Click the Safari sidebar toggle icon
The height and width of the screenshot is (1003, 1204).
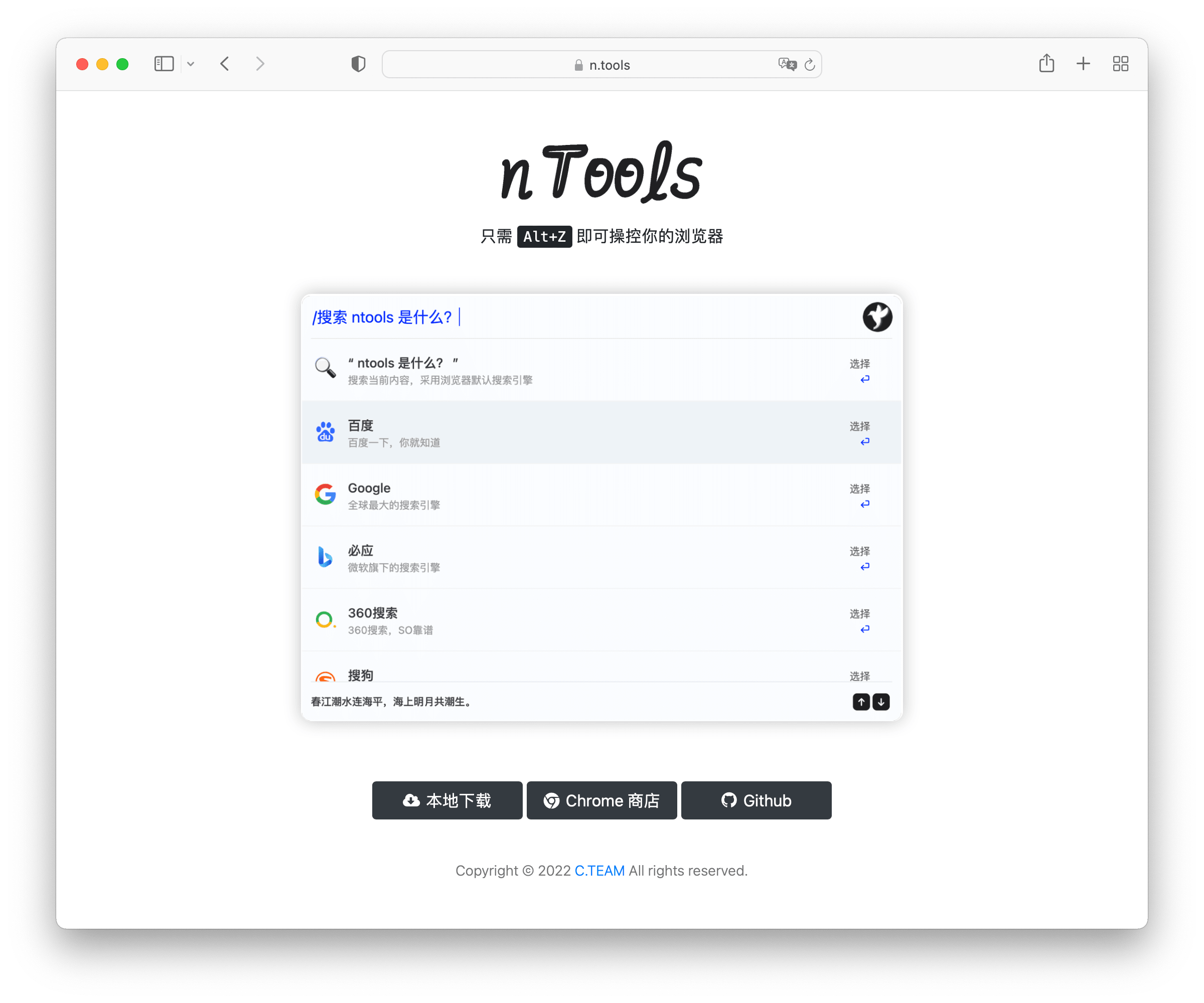[x=164, y=64]
